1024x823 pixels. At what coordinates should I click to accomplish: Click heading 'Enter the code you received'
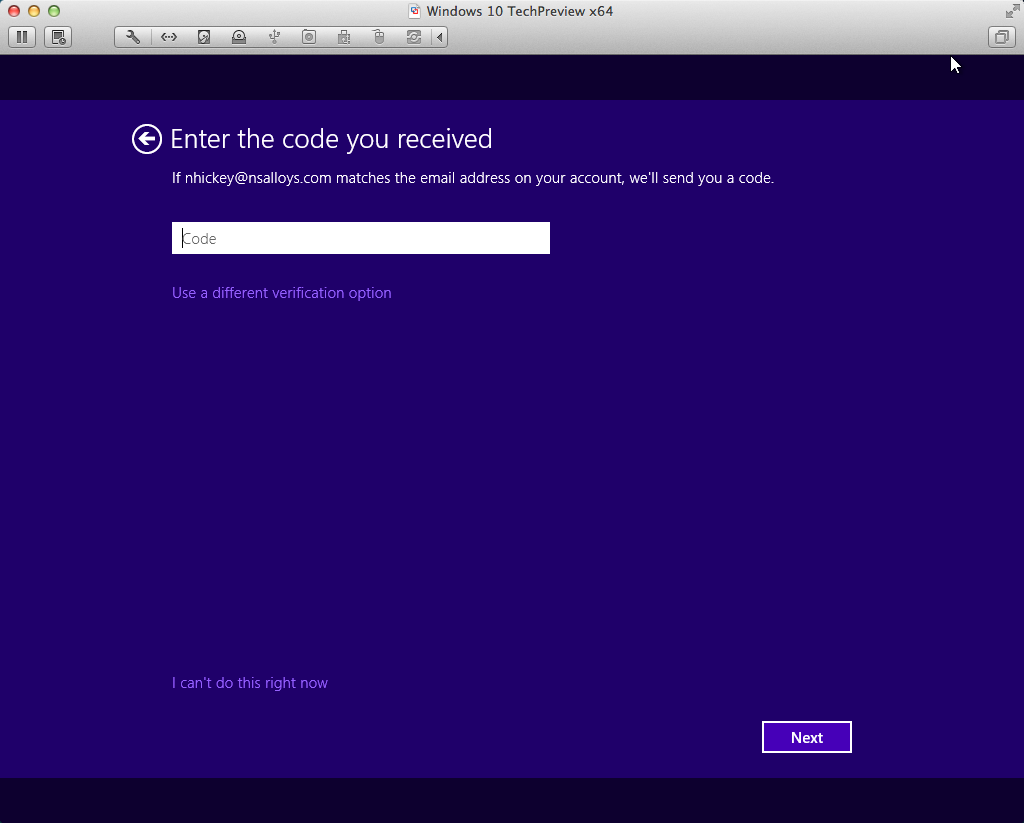(331, 139)
